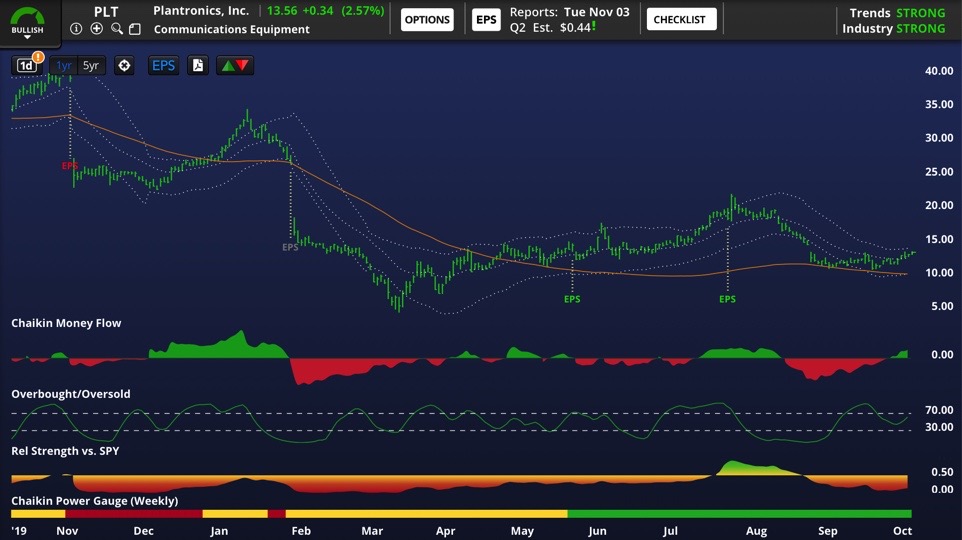The height and width of the screenshot is (540, 962).
Task: Export chart with the PDF icon
Action: [198, 66]
